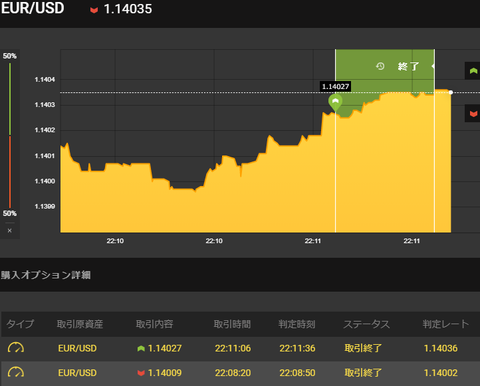This screenshot has width=480, height=386.
Task: Click the 判定レート column header
Action: (x=446, y=324)
